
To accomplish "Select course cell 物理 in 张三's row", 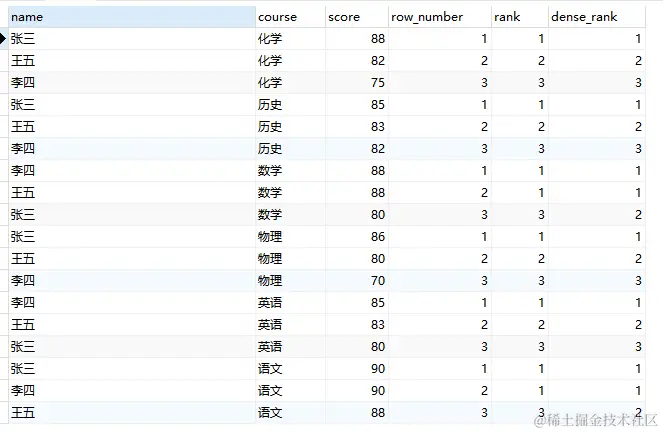I will (290, 237).
